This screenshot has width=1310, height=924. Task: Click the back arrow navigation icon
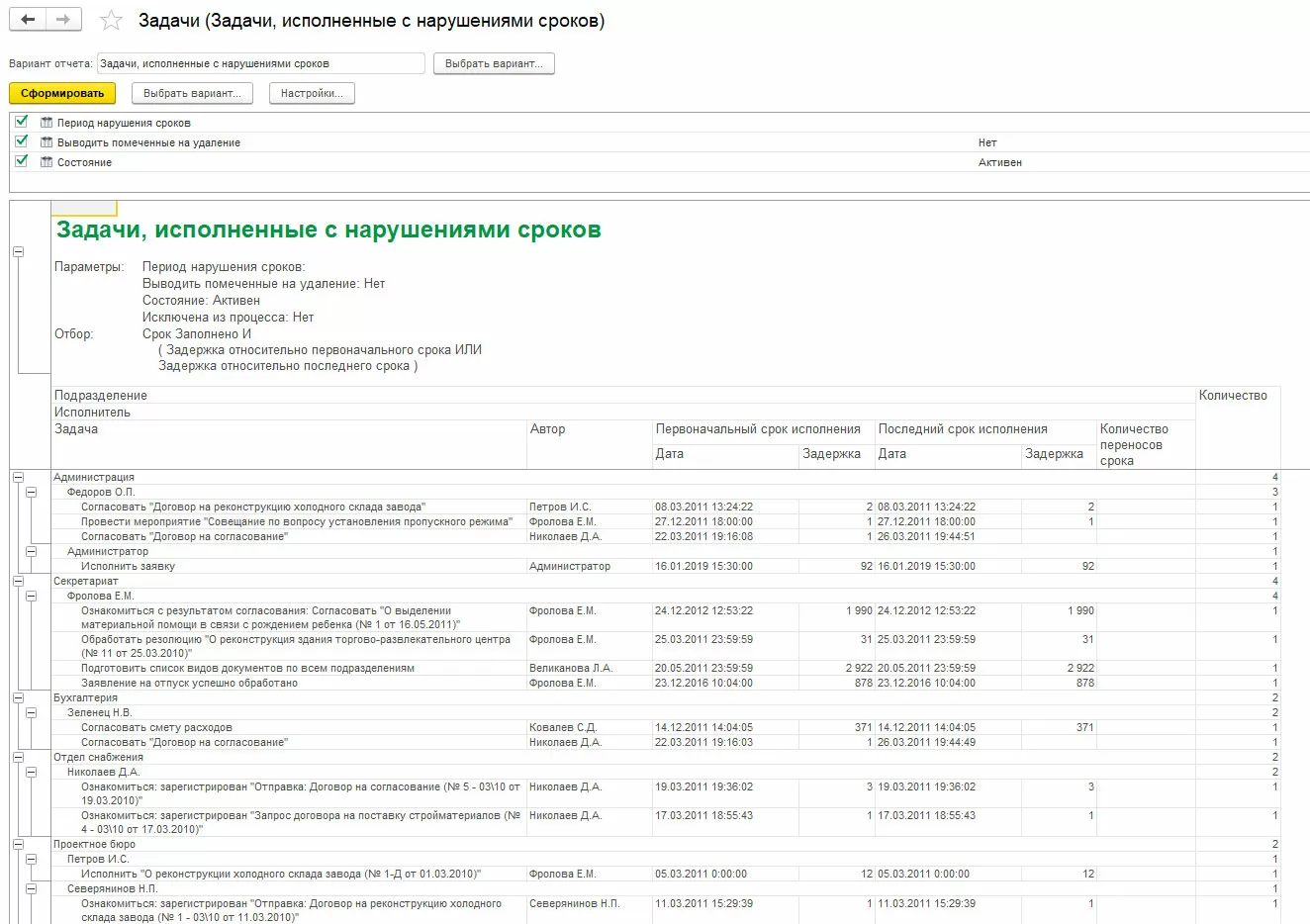click(x=28, y=20)
